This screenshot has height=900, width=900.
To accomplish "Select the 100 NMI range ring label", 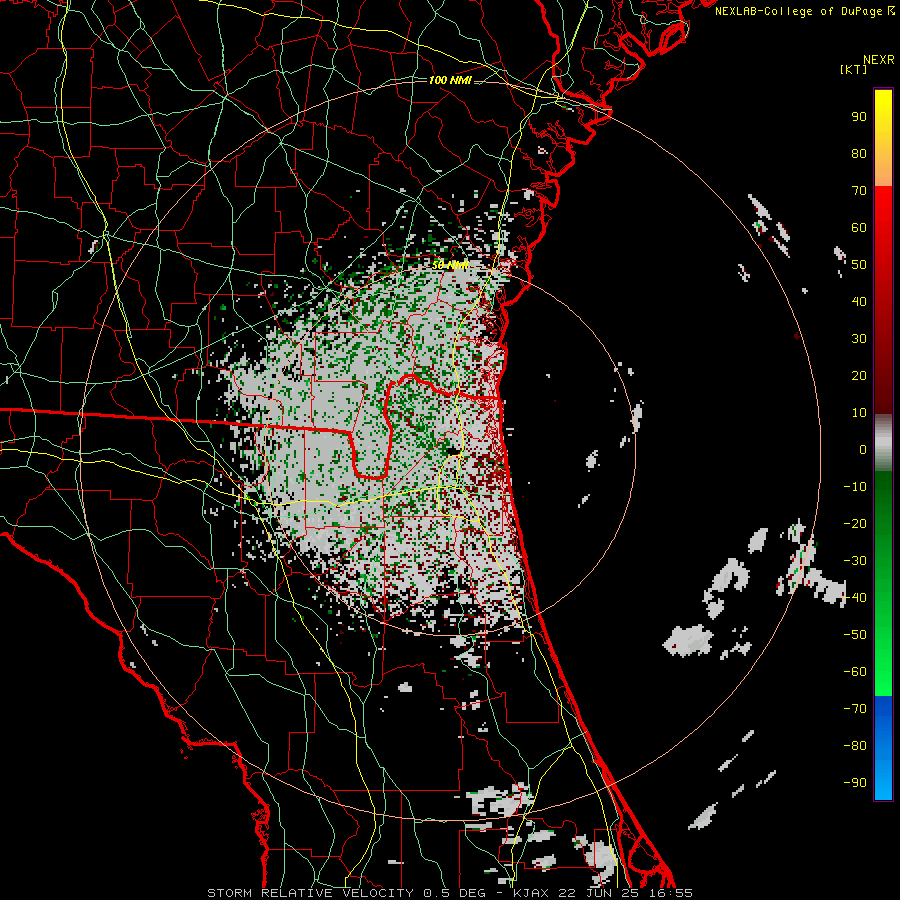I will tap(450, 80).
